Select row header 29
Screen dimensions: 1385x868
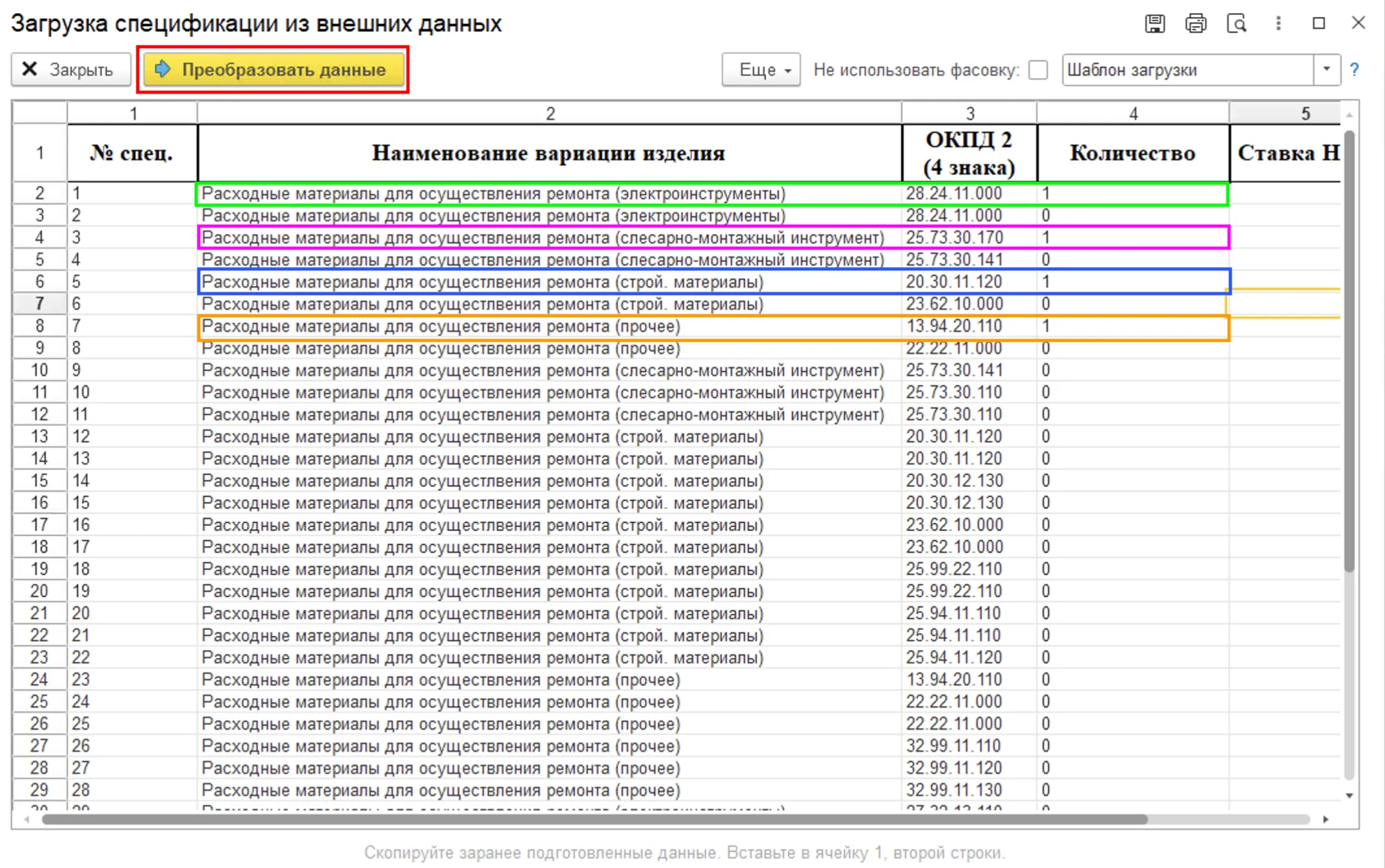[x=40, y=790]
